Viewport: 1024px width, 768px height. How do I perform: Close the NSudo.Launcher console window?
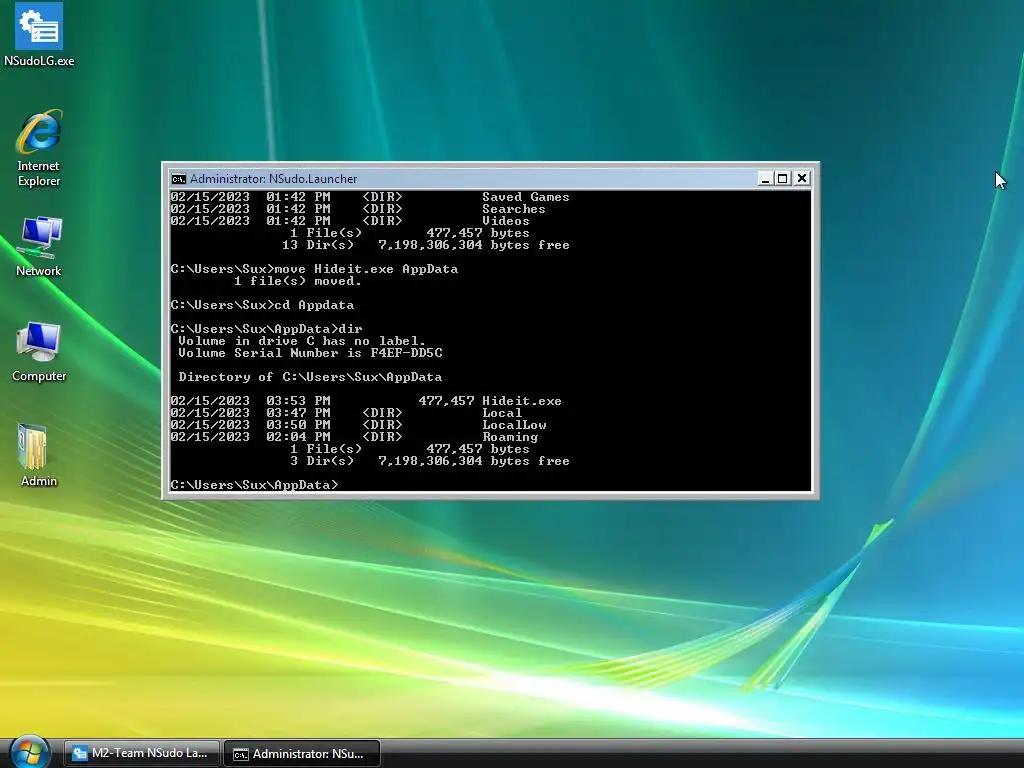(x=802, y=178)
